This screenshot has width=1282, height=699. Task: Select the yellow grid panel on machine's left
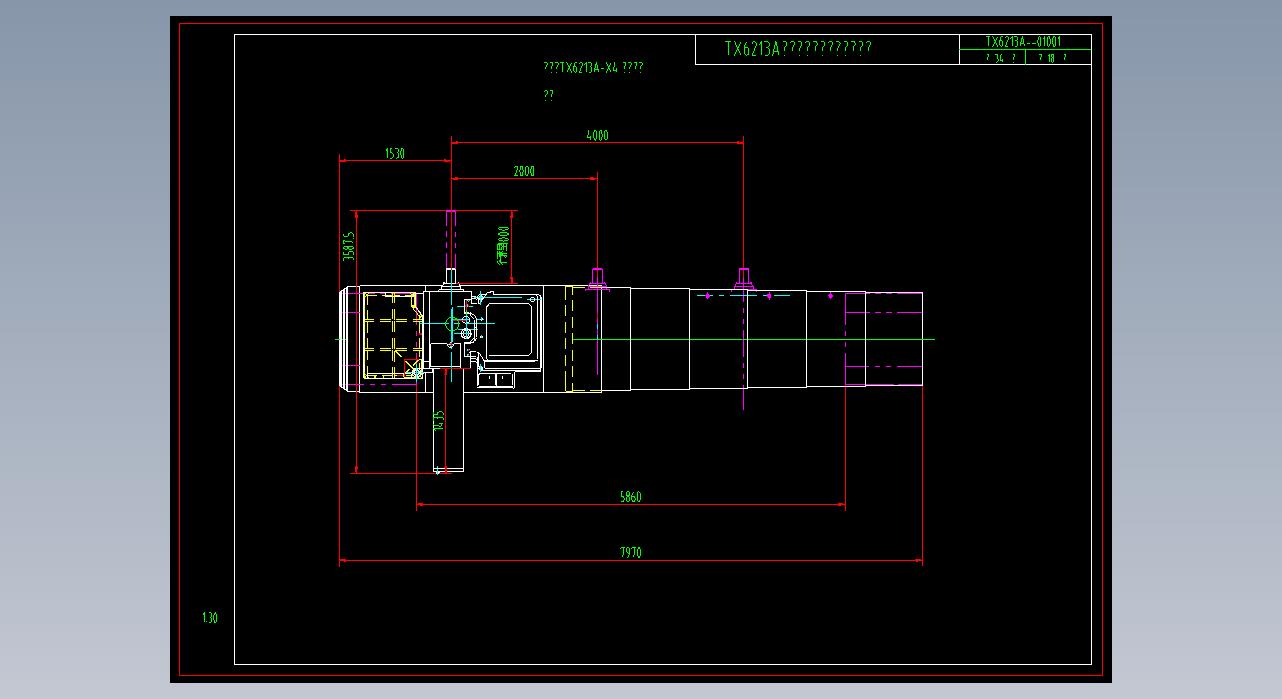[390, 336]
